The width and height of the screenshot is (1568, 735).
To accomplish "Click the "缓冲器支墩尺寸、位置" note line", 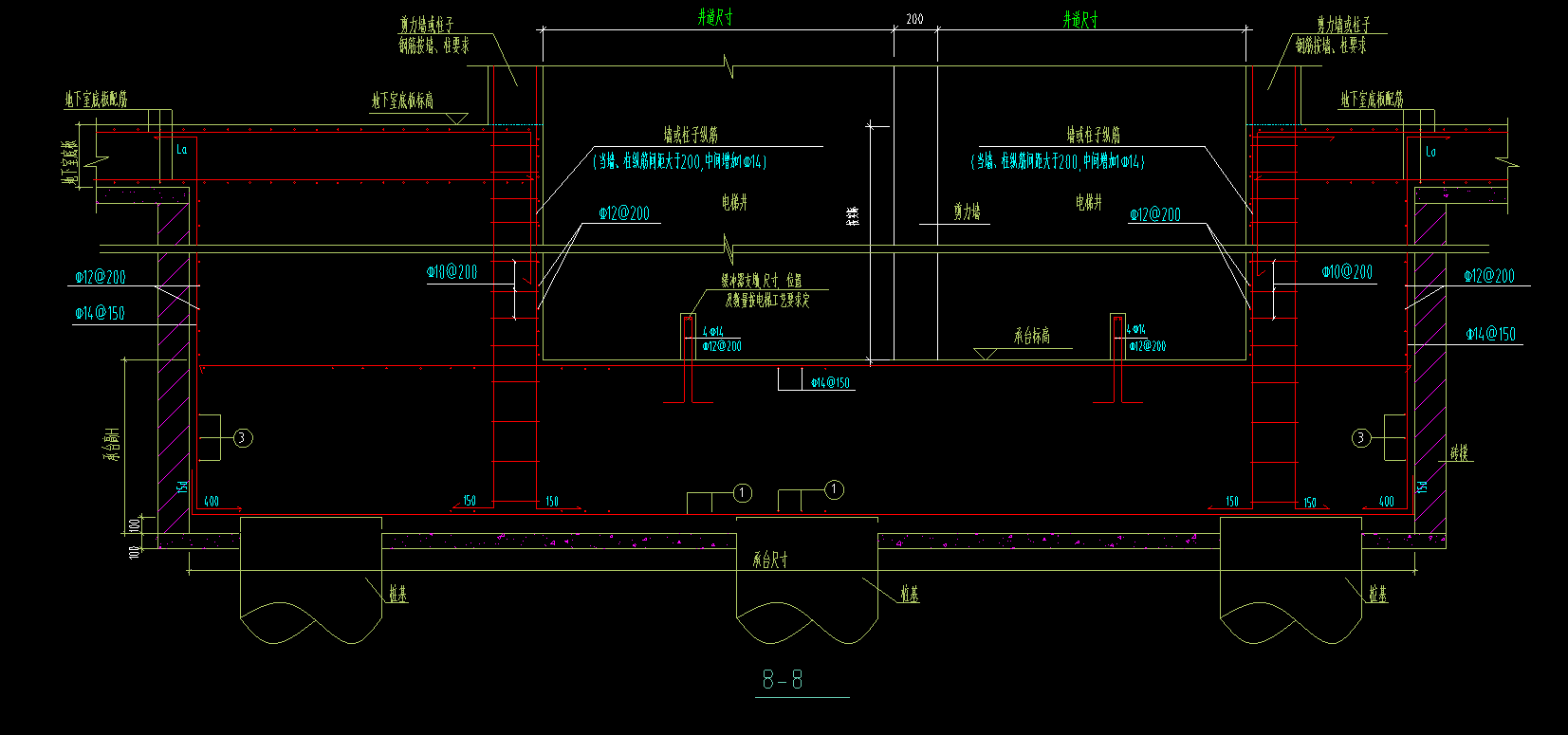I will [x=761, y=281].
